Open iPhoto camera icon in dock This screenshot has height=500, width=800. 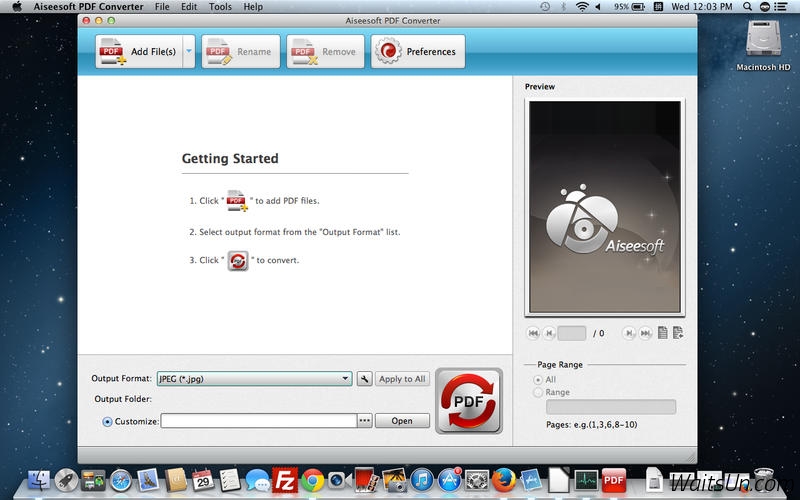pyautogui.click(x=394, y=481)
